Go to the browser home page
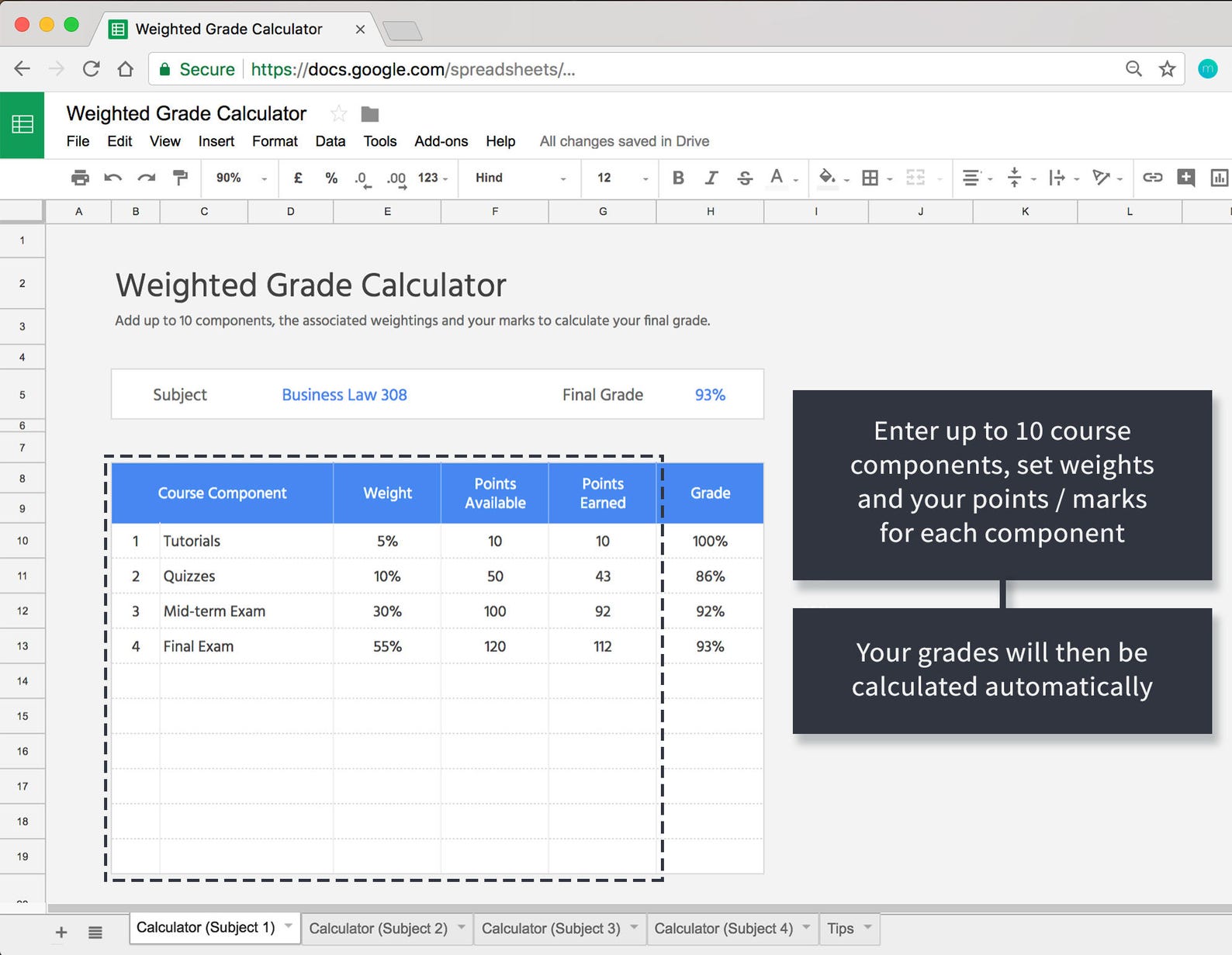This screenshot has height=955, width=1232. point(125,69)
